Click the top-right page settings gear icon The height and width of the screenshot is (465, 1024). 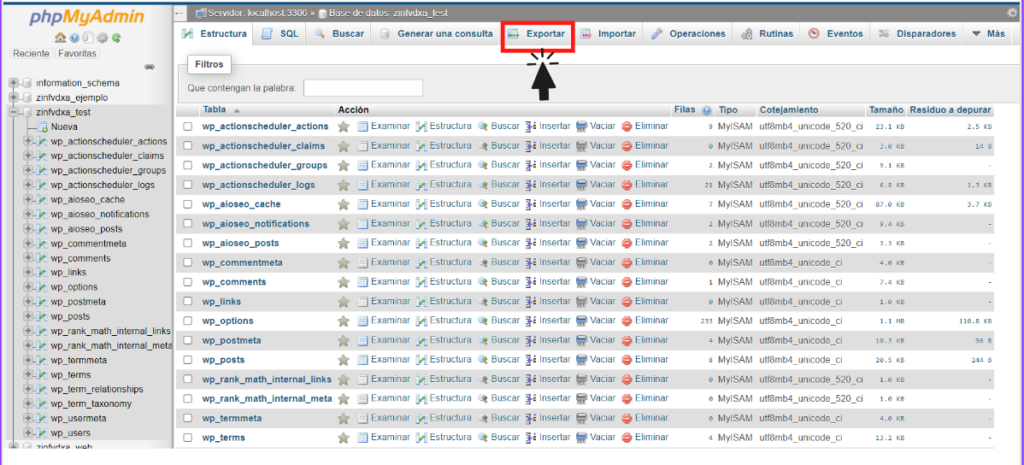pos(1013,13)
